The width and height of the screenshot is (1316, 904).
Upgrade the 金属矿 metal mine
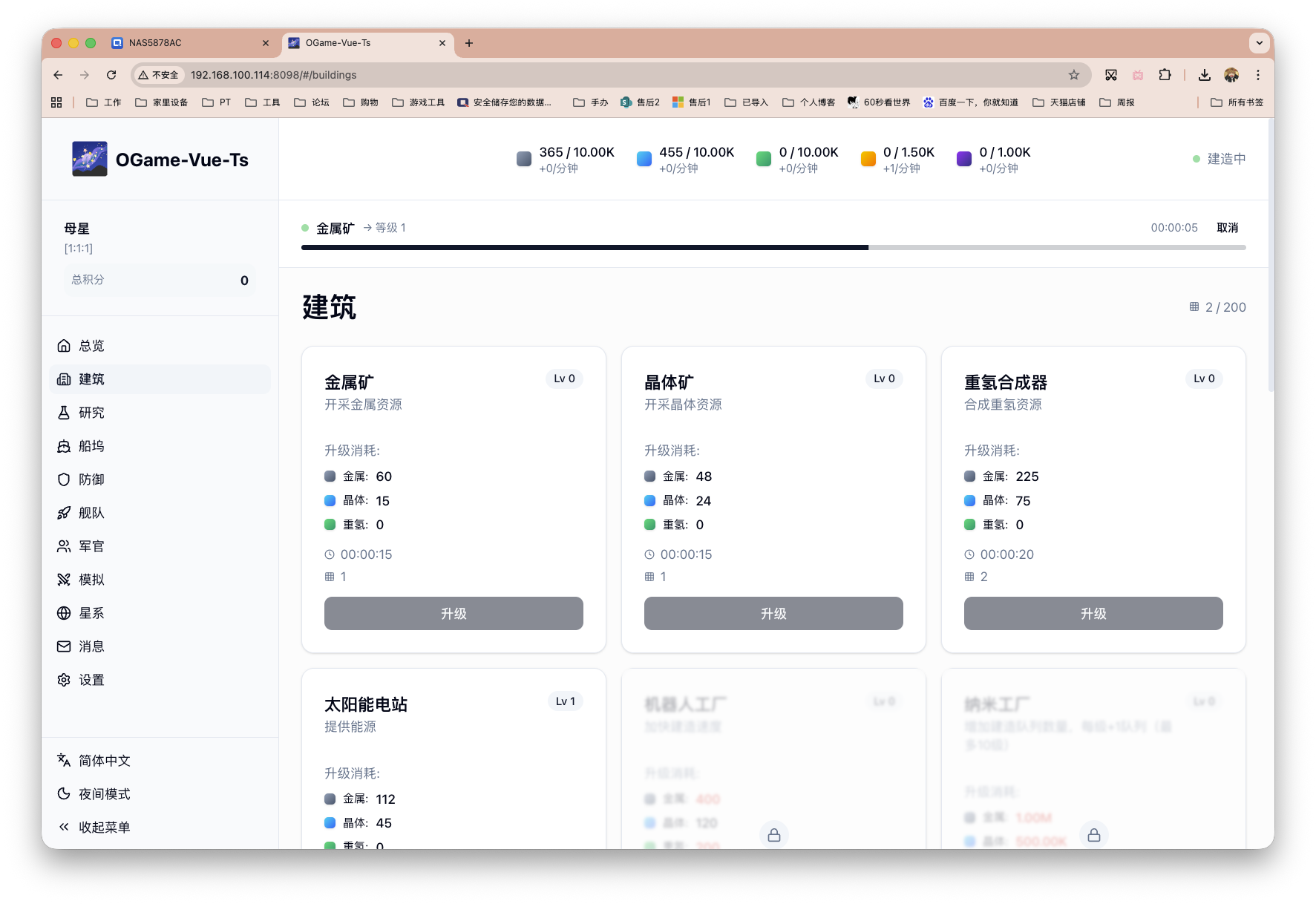(453, 613)
